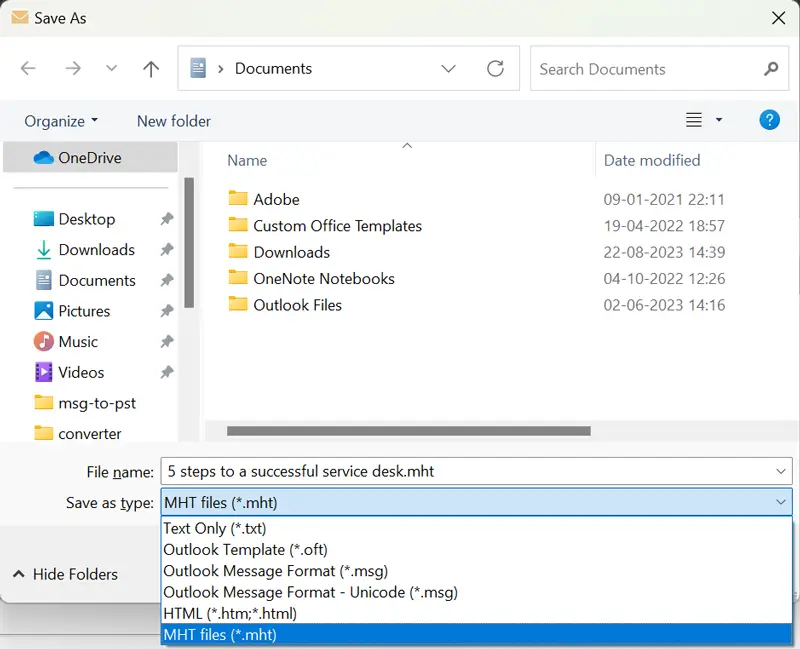
Task: Click the change view layout icon
Action: coord(694,120)
